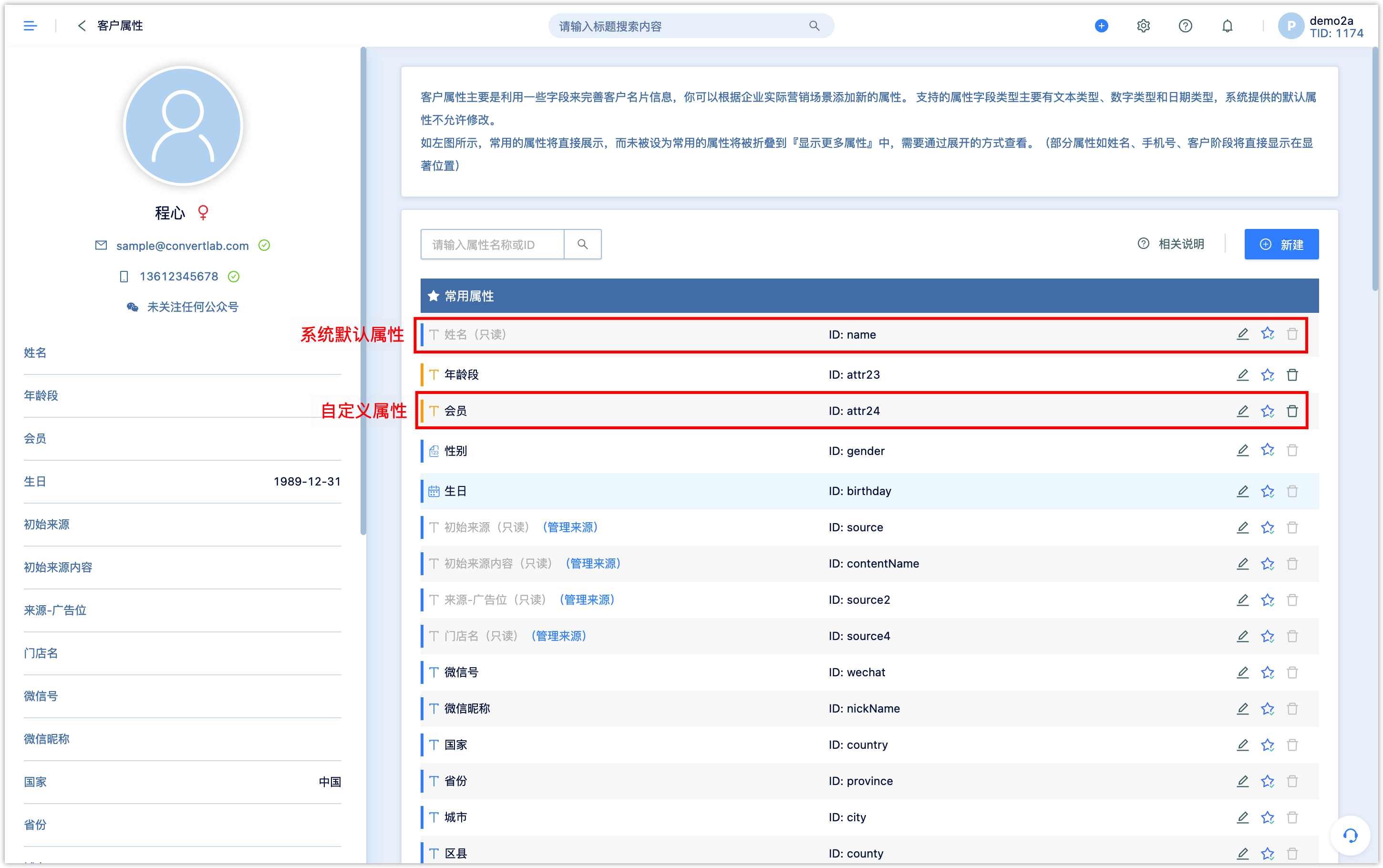Viewport: 1383px width, 868px height.
Task: Toggle the favorite star for 区县
Action: [1267, 854]
